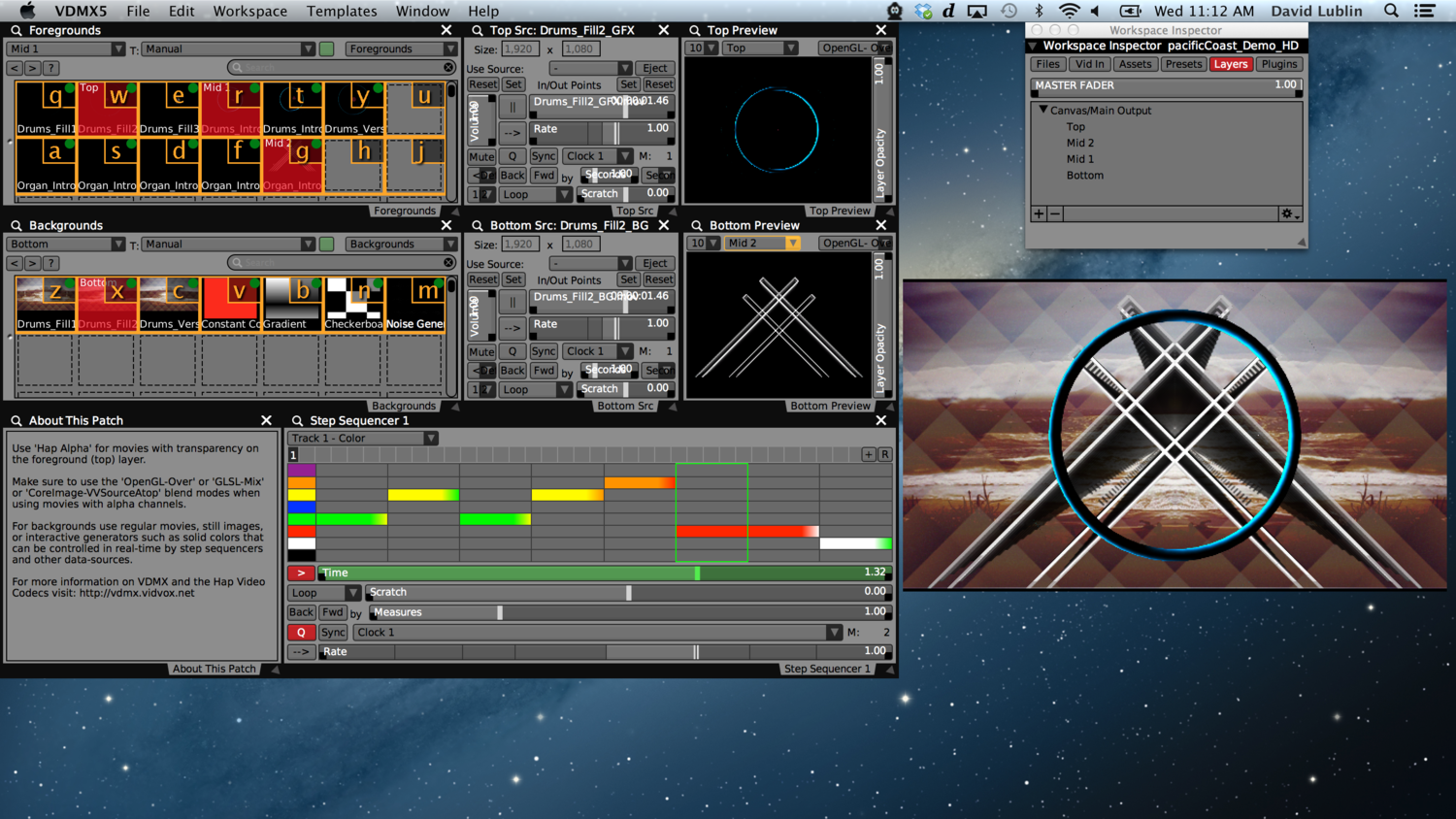Select the purple color row swatch
This screenshot has width=1456, height=819.
302,470
